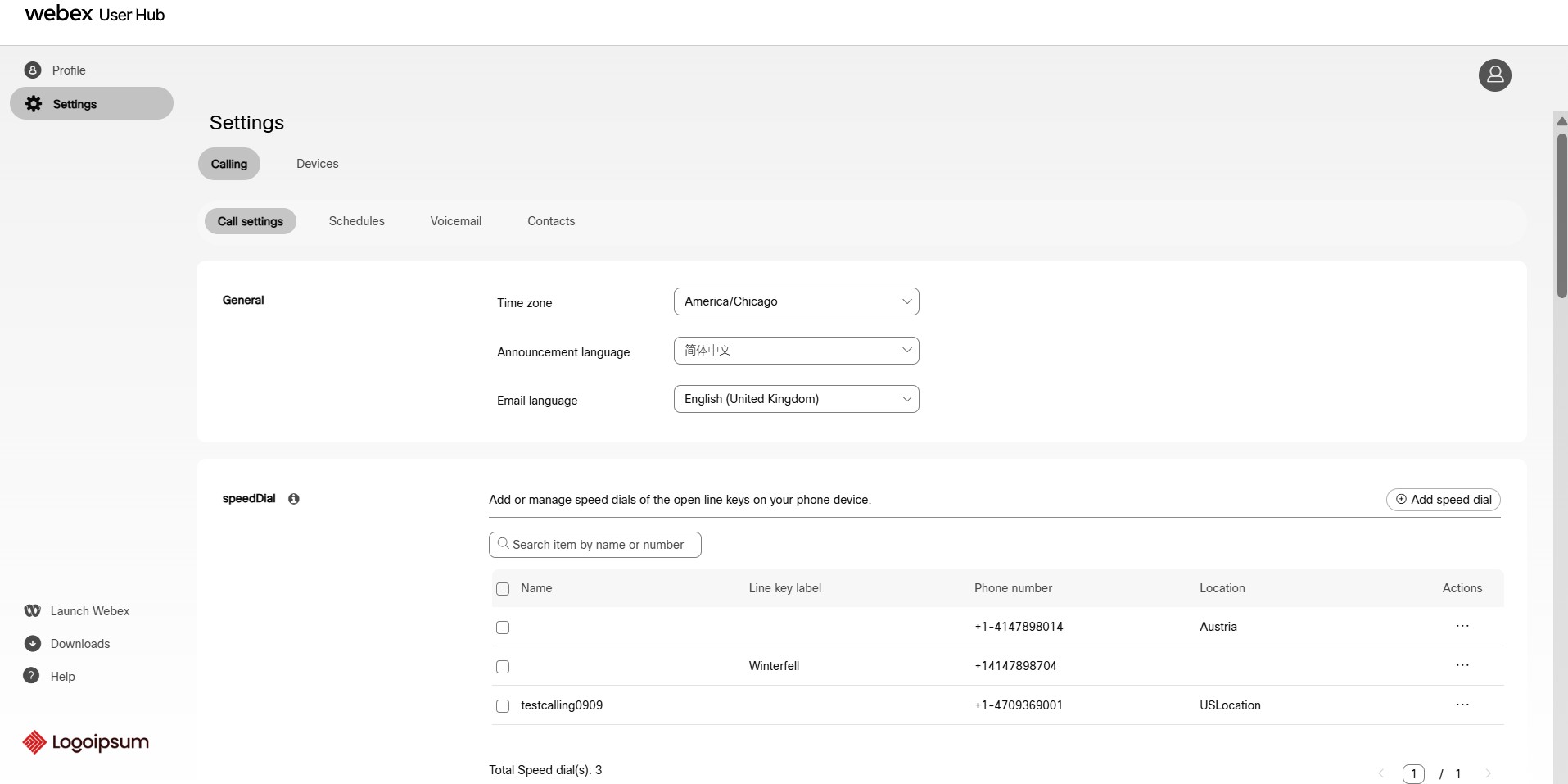Open the Email language dropdown
Viewport: 1568px width, 784px height.
796,399
